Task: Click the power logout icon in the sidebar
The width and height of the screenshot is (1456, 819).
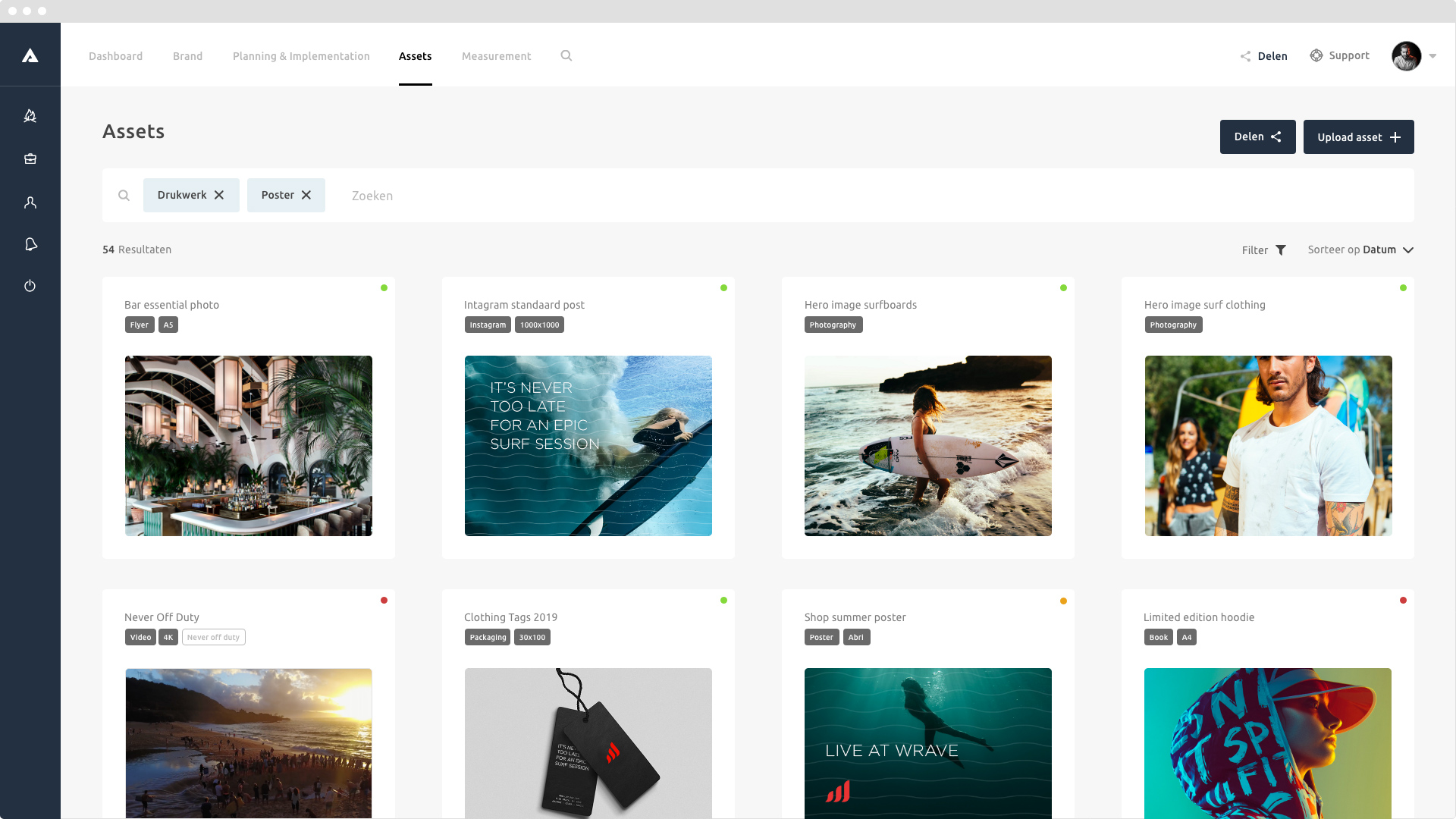Action: click(30, 286)
